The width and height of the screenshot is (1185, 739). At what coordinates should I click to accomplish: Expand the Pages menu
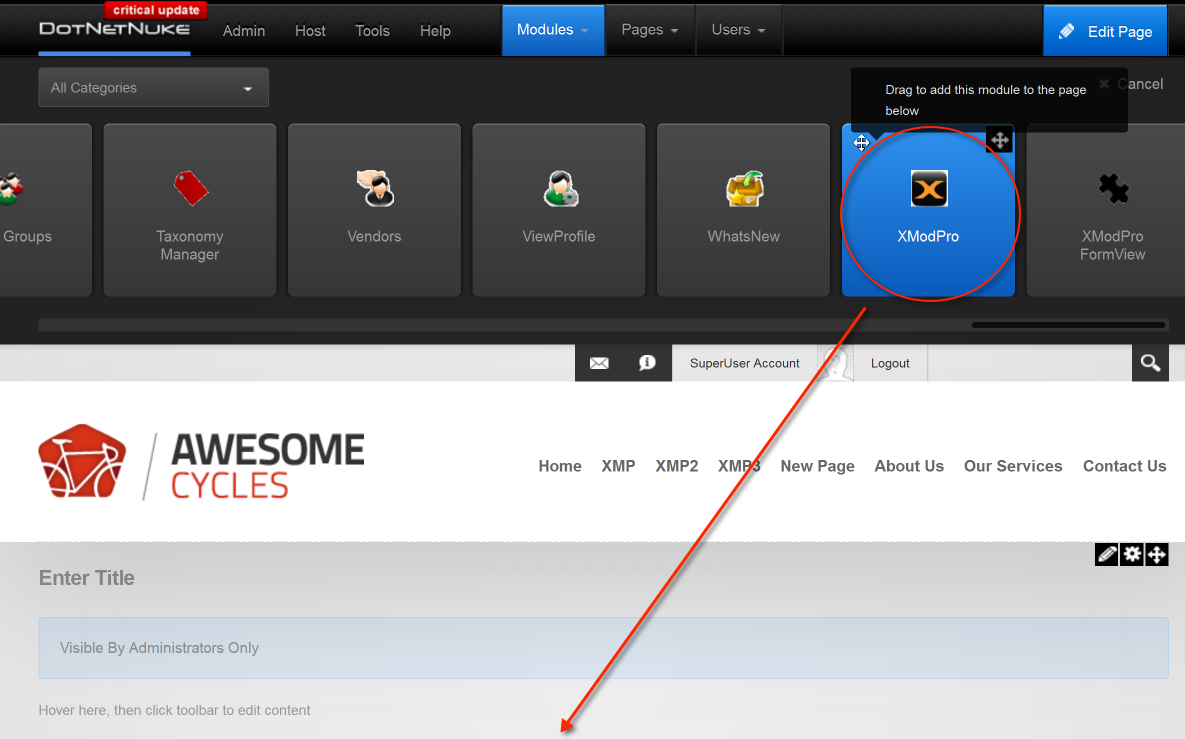[650, 30]
